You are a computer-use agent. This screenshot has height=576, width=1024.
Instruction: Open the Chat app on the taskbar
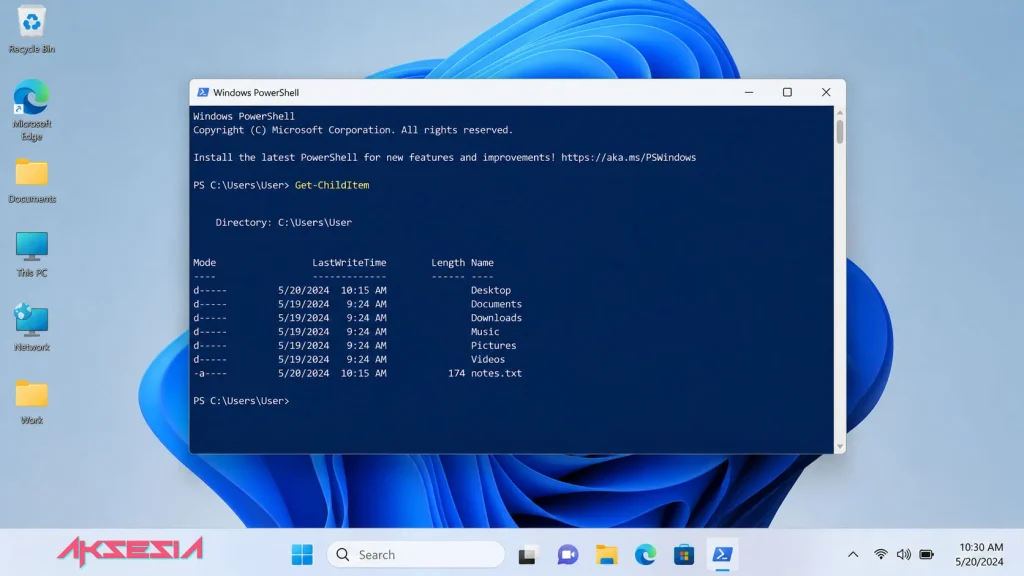pos(568,554)
